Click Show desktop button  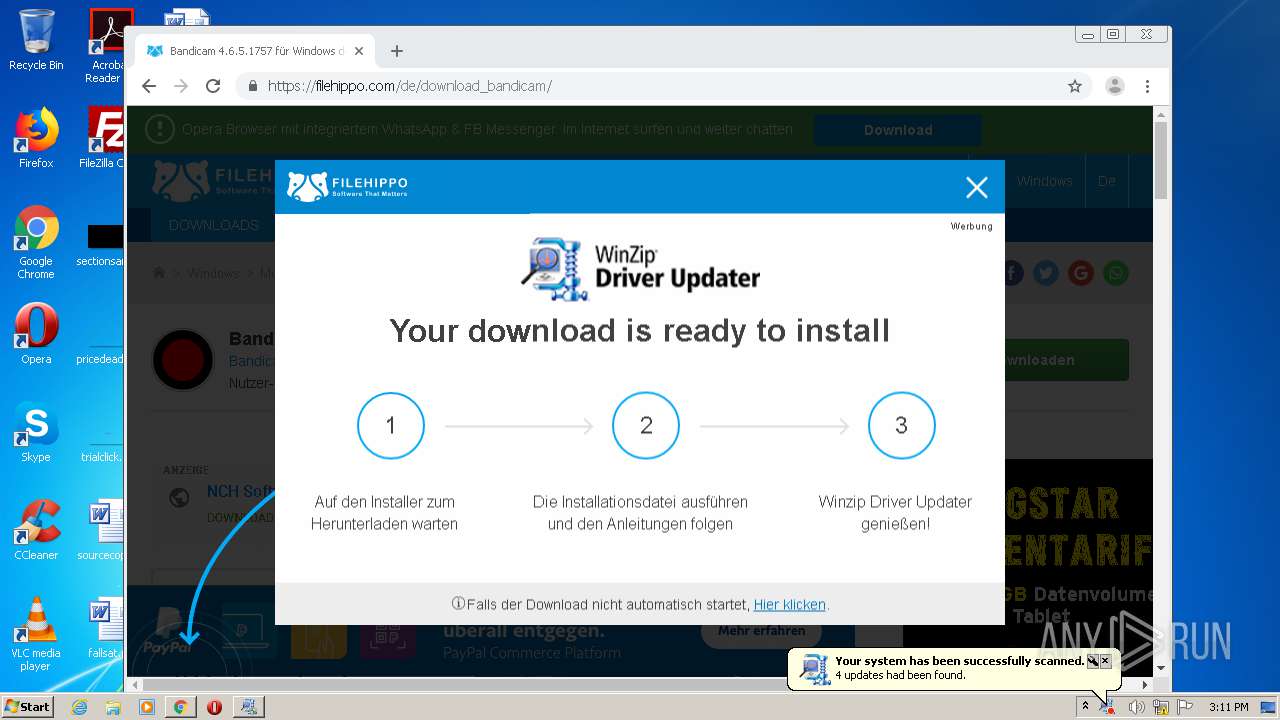click(x=1270, y=707)
